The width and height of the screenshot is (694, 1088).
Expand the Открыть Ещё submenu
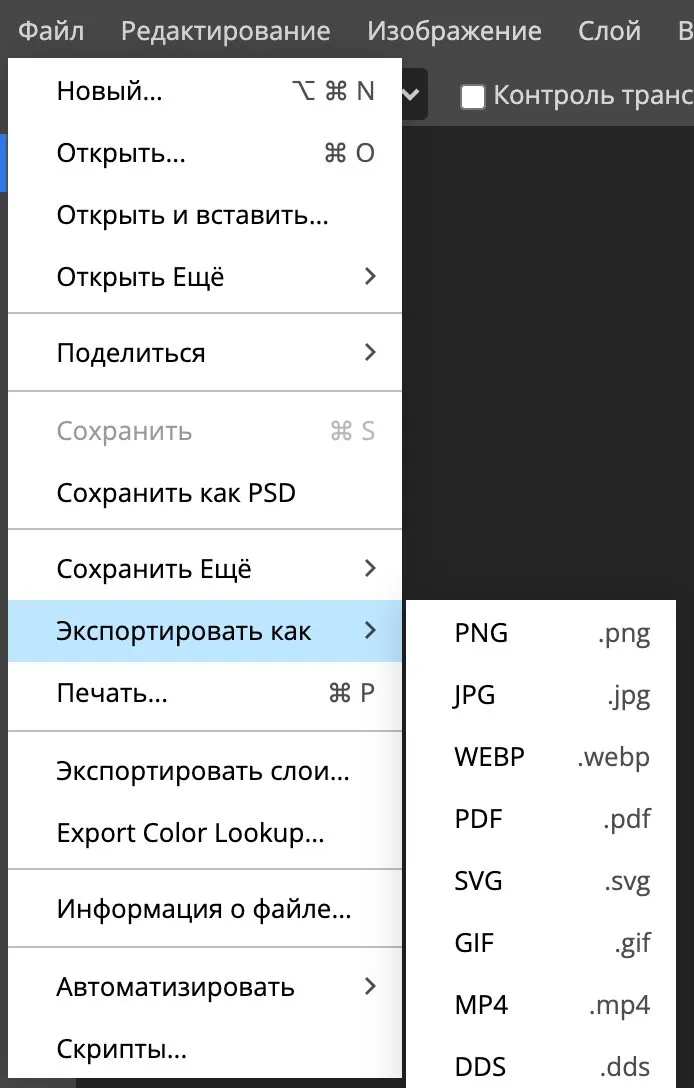click(x=205, y=277)
